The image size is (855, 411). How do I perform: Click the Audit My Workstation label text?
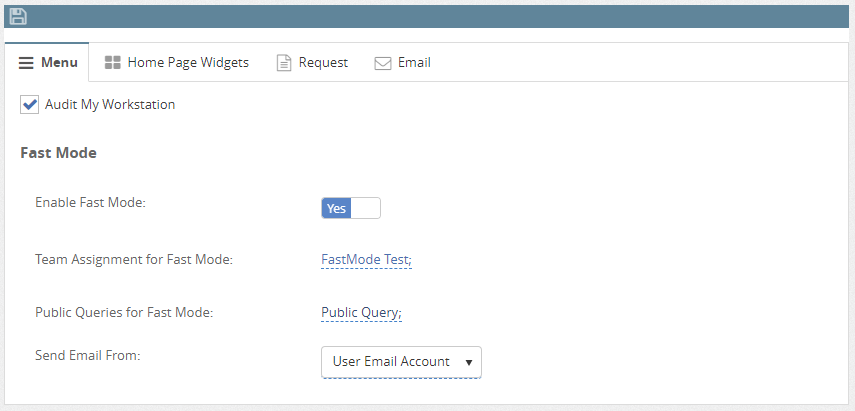coord(110,104)
